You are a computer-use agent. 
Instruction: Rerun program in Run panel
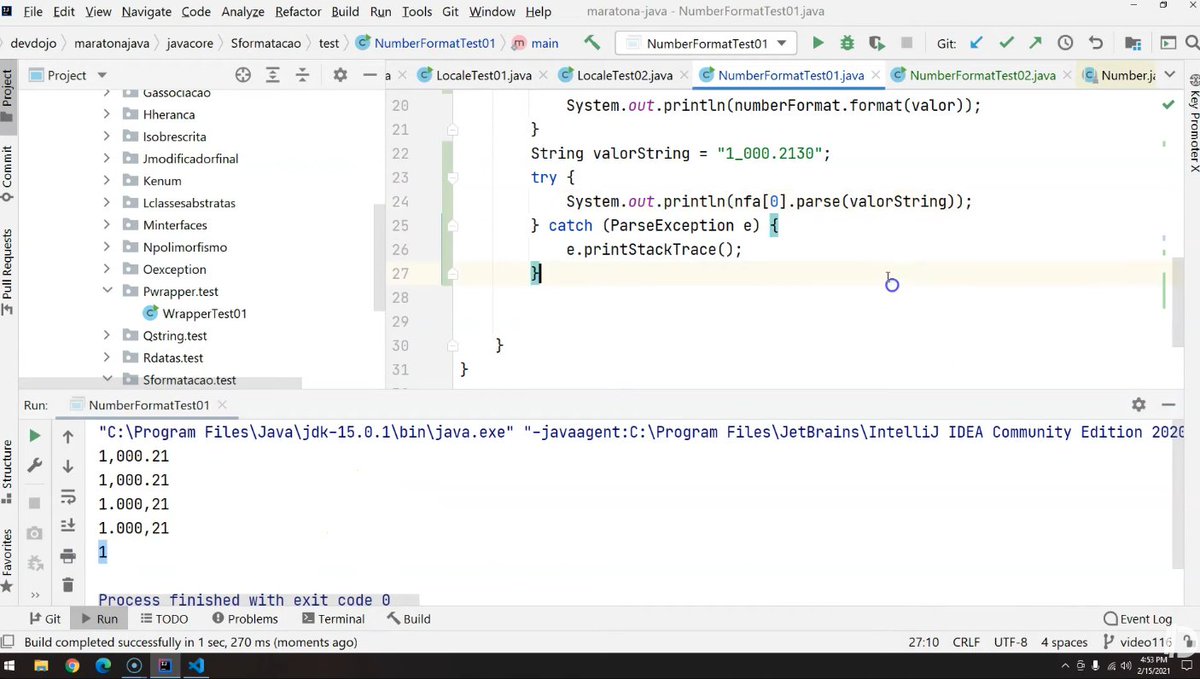point(35,436)
